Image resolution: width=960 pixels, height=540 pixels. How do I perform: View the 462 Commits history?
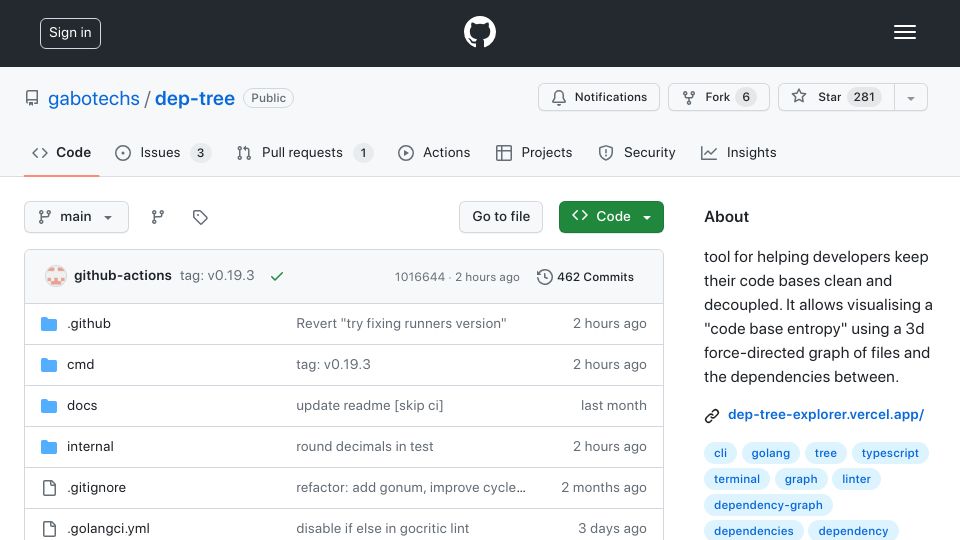pos(585,277)
